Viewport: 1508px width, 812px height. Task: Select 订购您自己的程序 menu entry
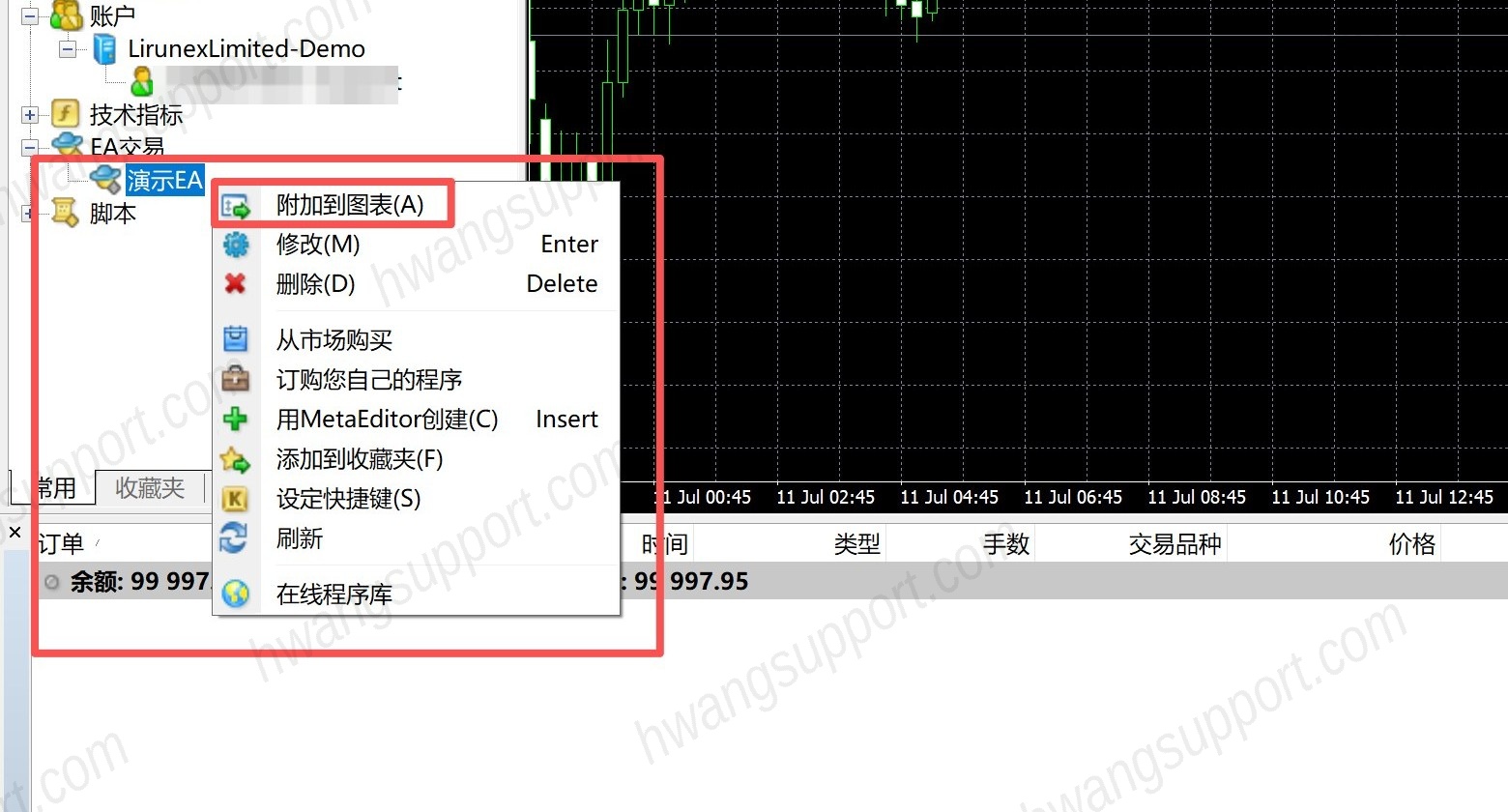(417, 380)
